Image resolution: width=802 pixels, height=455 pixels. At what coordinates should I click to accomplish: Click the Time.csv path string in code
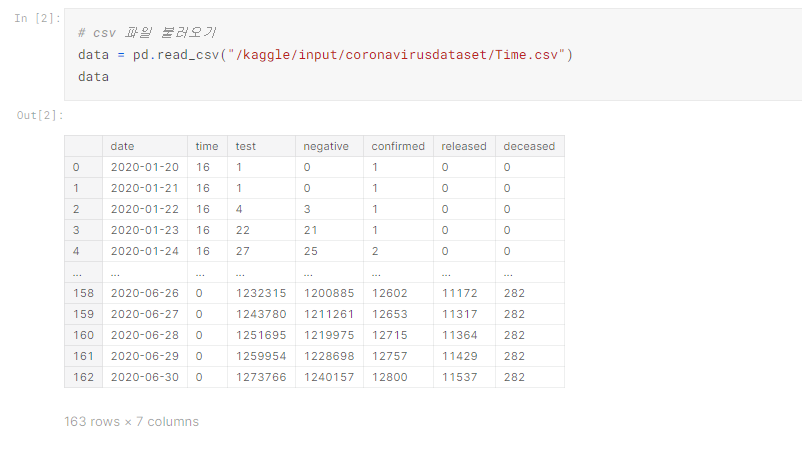tap(400, 55)
